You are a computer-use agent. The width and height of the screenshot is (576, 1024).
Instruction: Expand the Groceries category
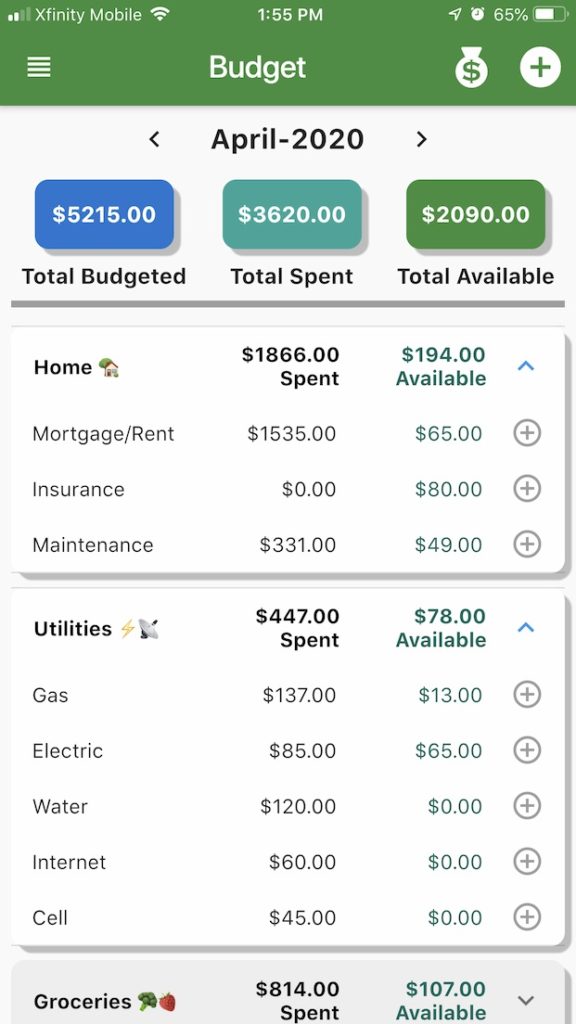[x=526, y=1000]
